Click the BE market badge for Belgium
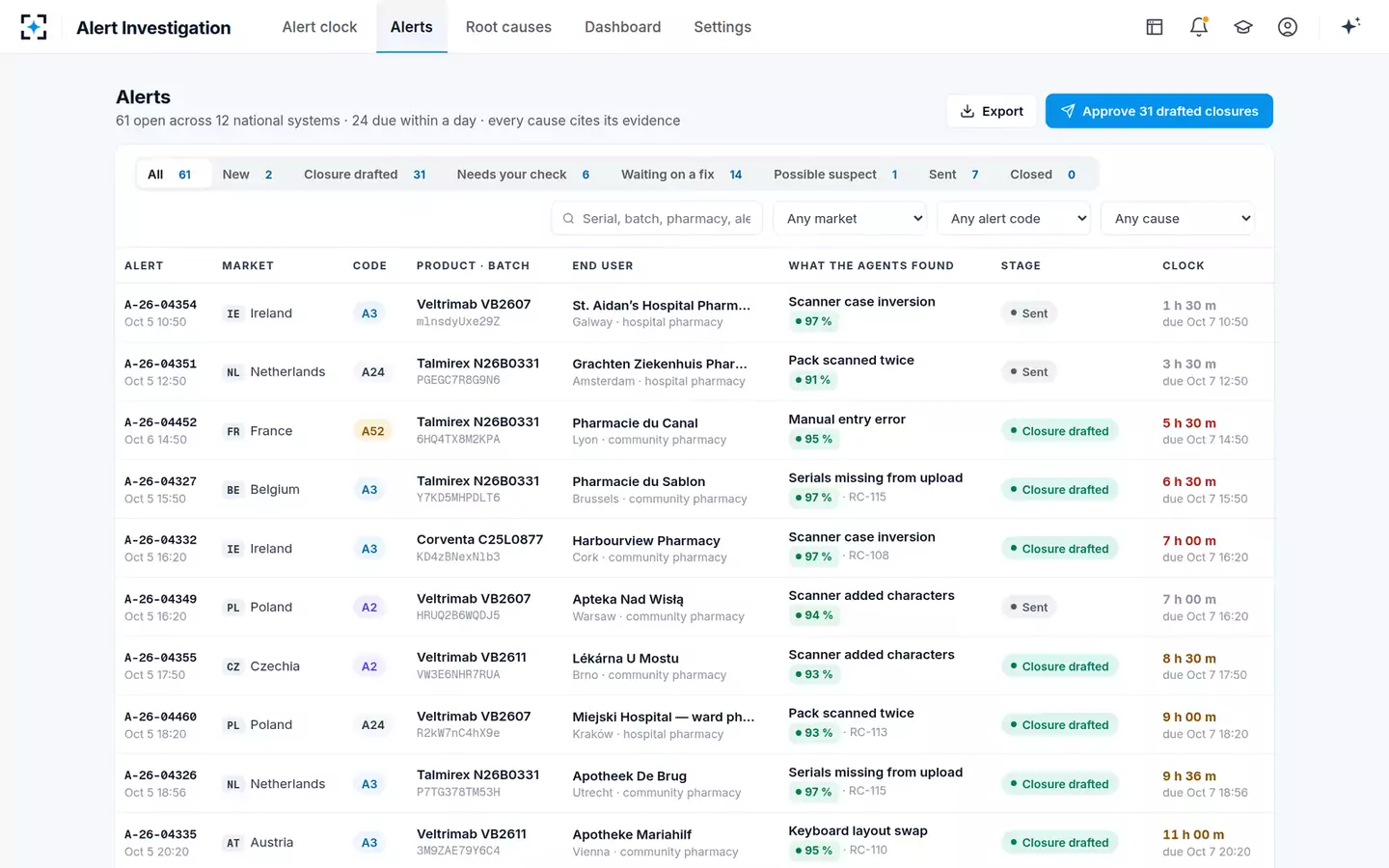1389x868 pixels. (x=233, y=490)
